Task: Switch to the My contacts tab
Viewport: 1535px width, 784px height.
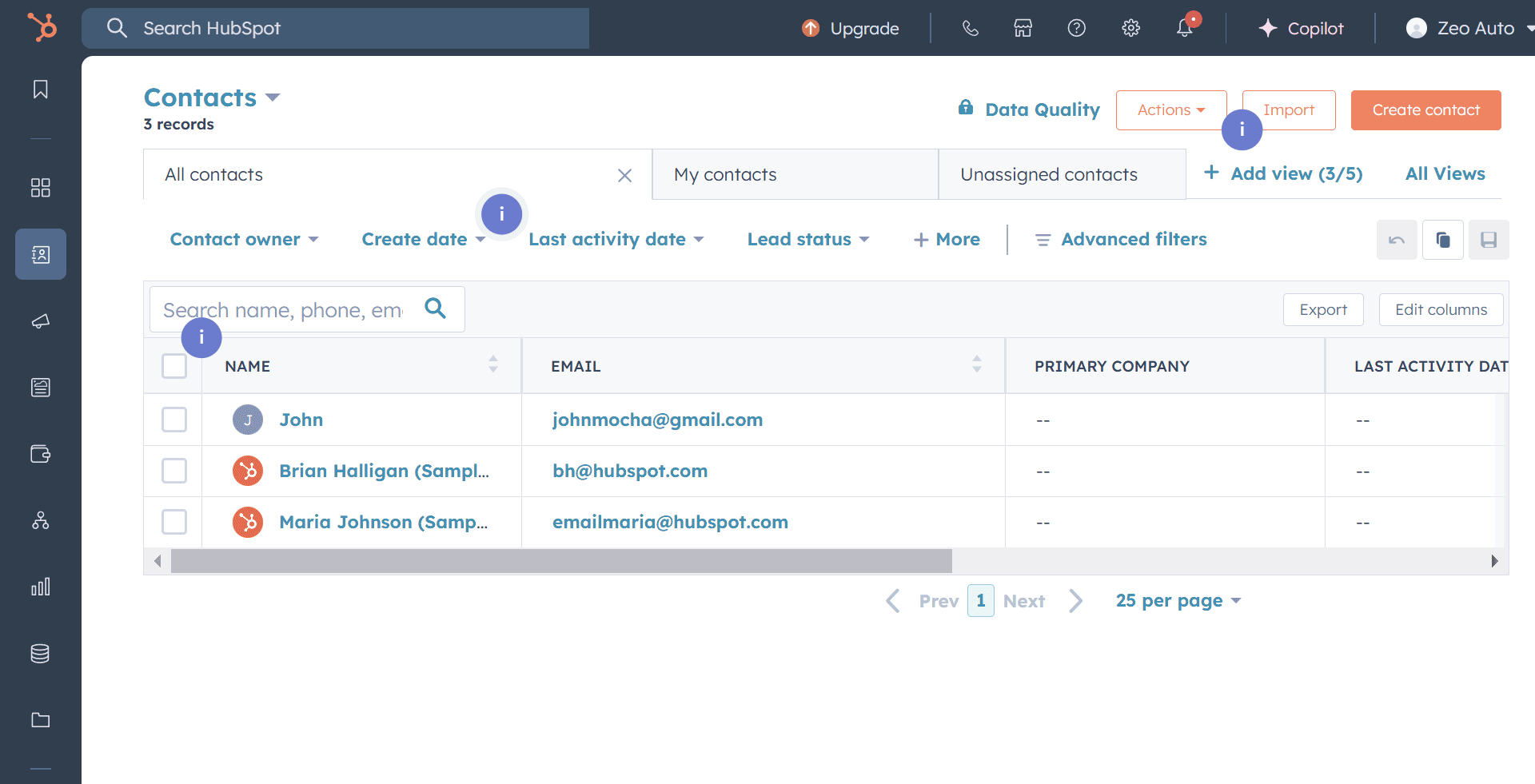Action: pyautogui.click(x=724, y=174)
